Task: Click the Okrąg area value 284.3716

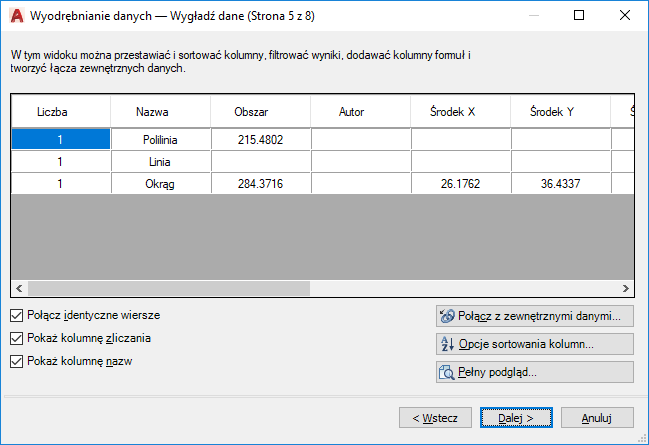Action: pyautogui.click(x=260, y=183)
